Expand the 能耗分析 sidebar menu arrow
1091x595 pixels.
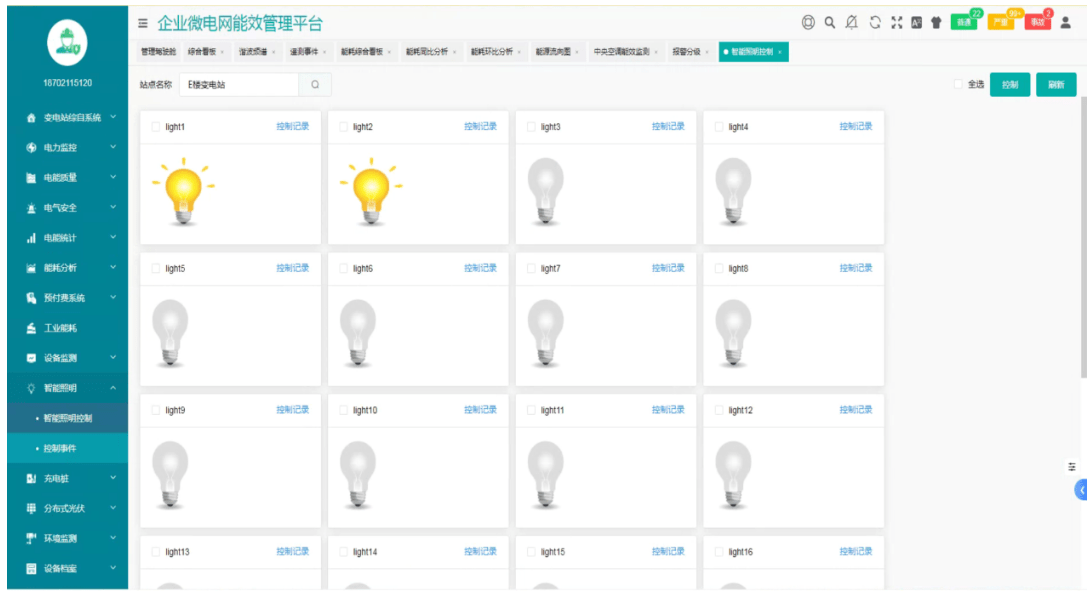point(113,267)
